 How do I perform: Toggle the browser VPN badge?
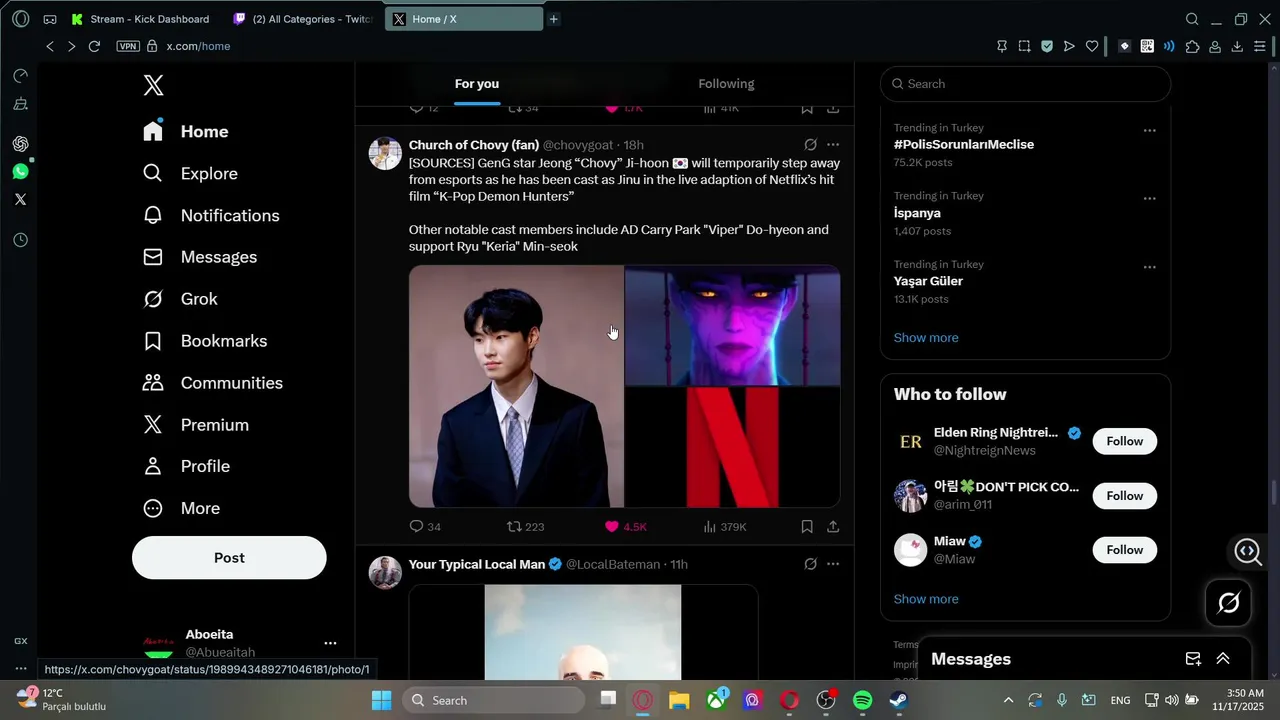(x=128, y=46)
